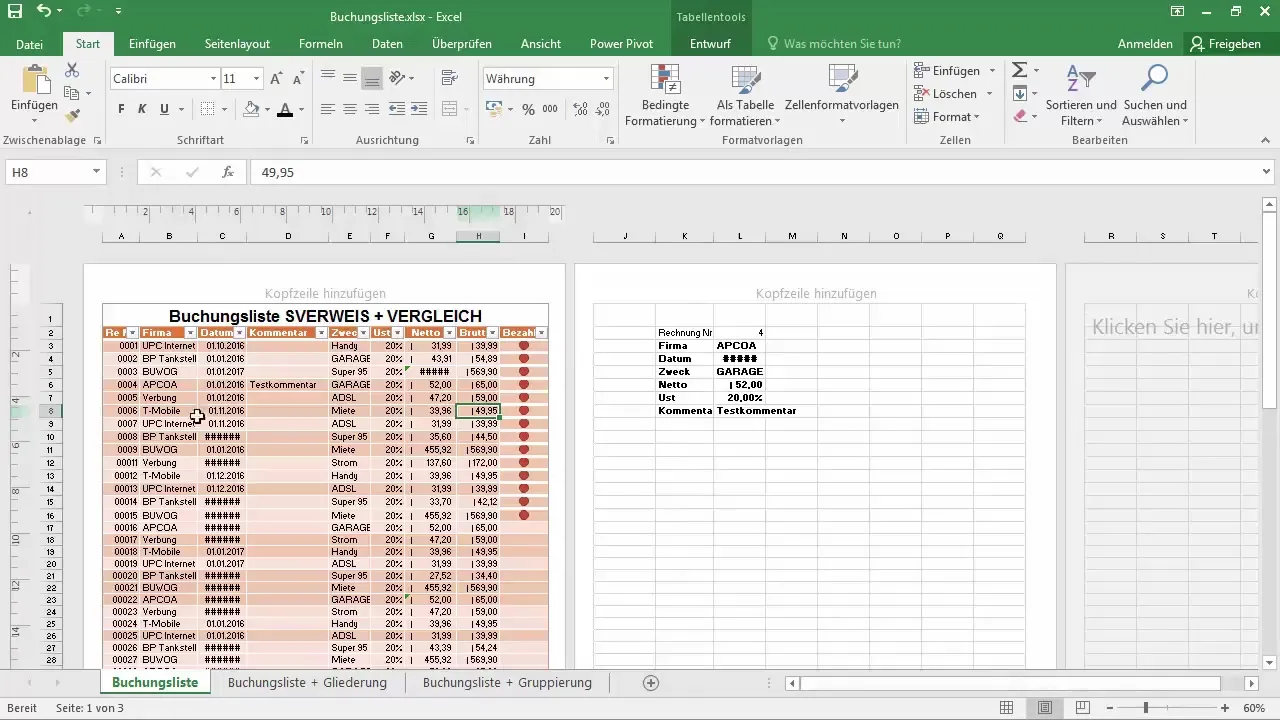This screenshot has width=1280, height=720.
Task: Click Kopfzeile hinzufügen on the first page
Action: pyautogui.click(x=325, y=293)
